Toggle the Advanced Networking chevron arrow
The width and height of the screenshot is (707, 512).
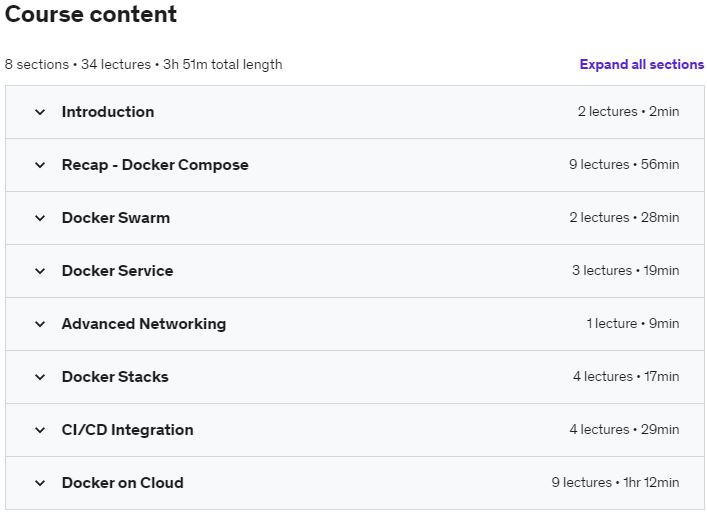[40, 324]
